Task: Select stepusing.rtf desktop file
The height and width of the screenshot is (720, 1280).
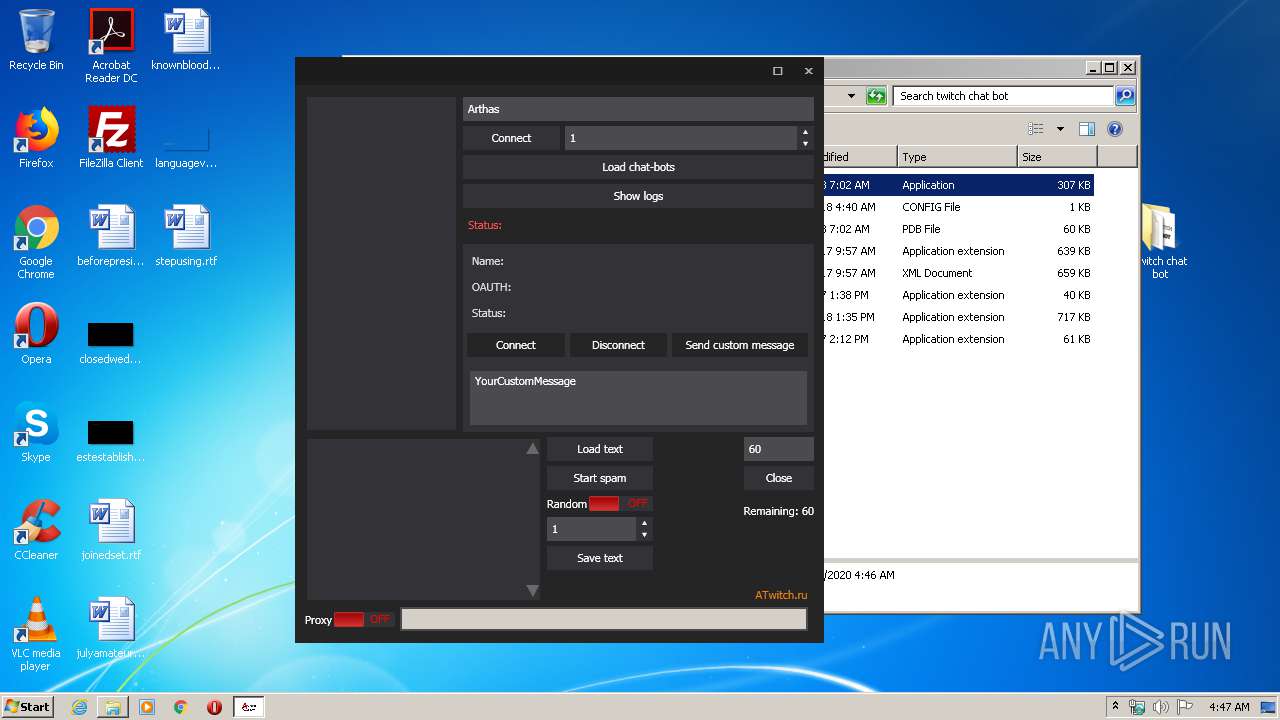Action: click(186, 236)
